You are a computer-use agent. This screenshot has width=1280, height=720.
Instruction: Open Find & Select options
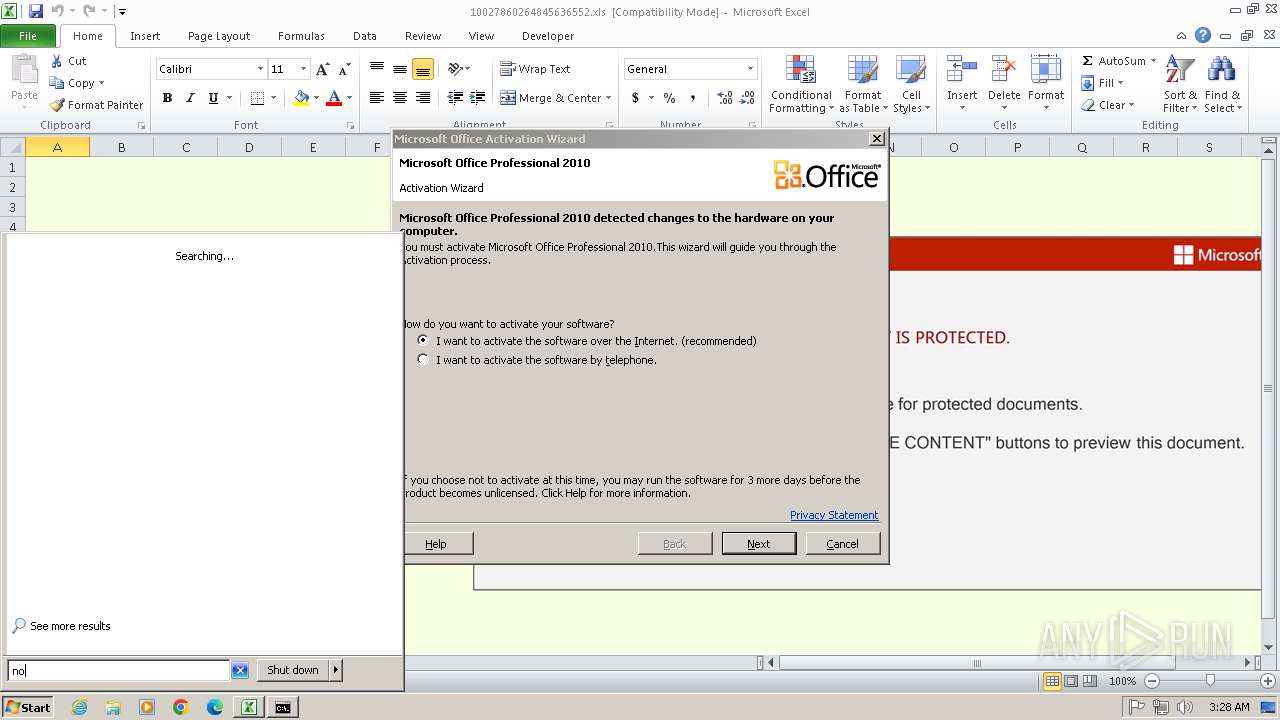(1222, 85)
